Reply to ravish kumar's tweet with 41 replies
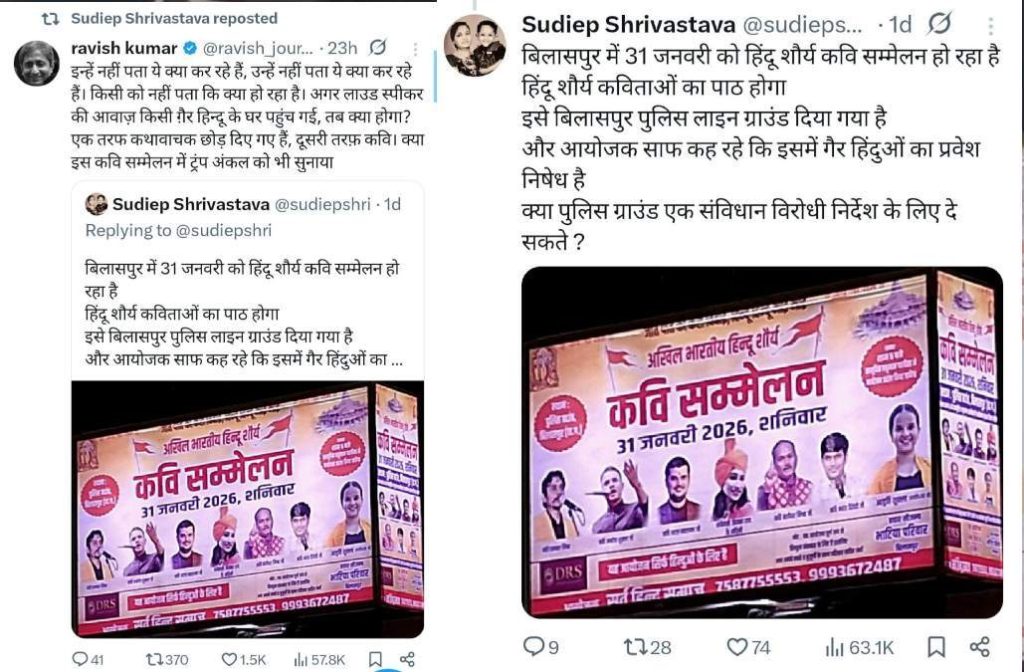Viewport: 1024px width, 672px height. point(88,659)
